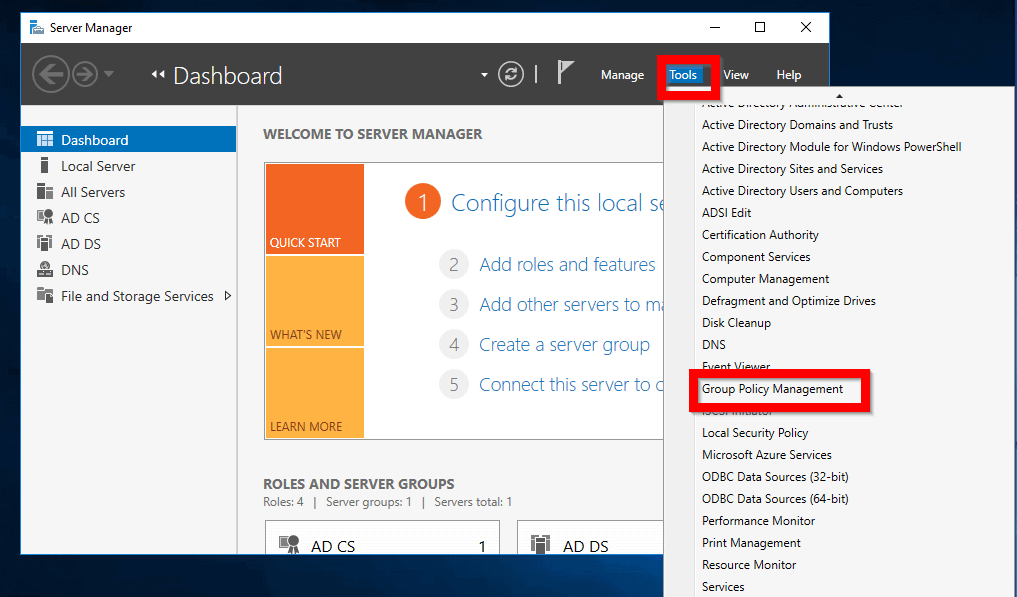The height and width of the screenshot is (597, 1017).
Task: Choose Services from Tools menu
Action: tap(723, 587)
